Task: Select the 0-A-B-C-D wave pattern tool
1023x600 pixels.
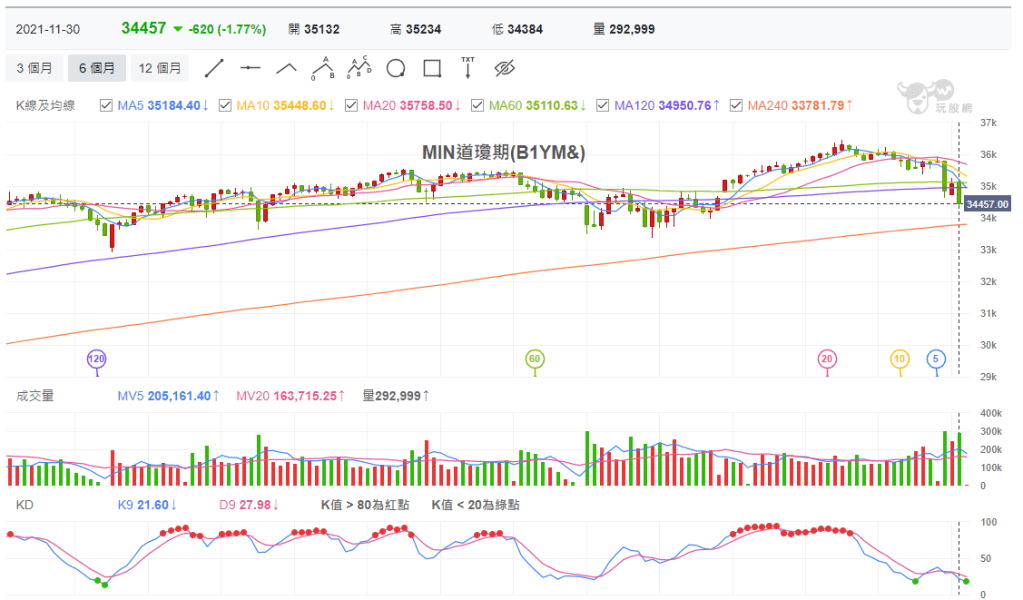Action: pos(359,69)
